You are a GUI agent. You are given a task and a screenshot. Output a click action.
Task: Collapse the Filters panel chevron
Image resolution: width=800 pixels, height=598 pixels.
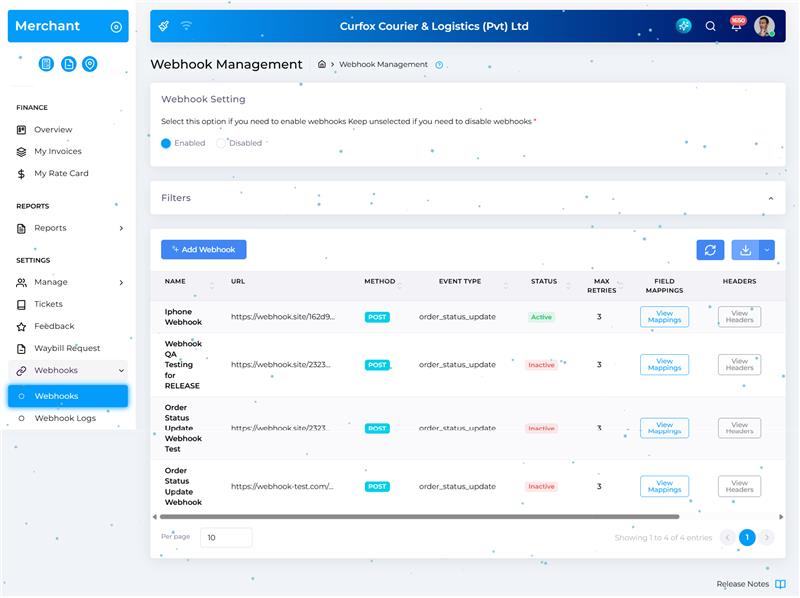click(770, 198)
